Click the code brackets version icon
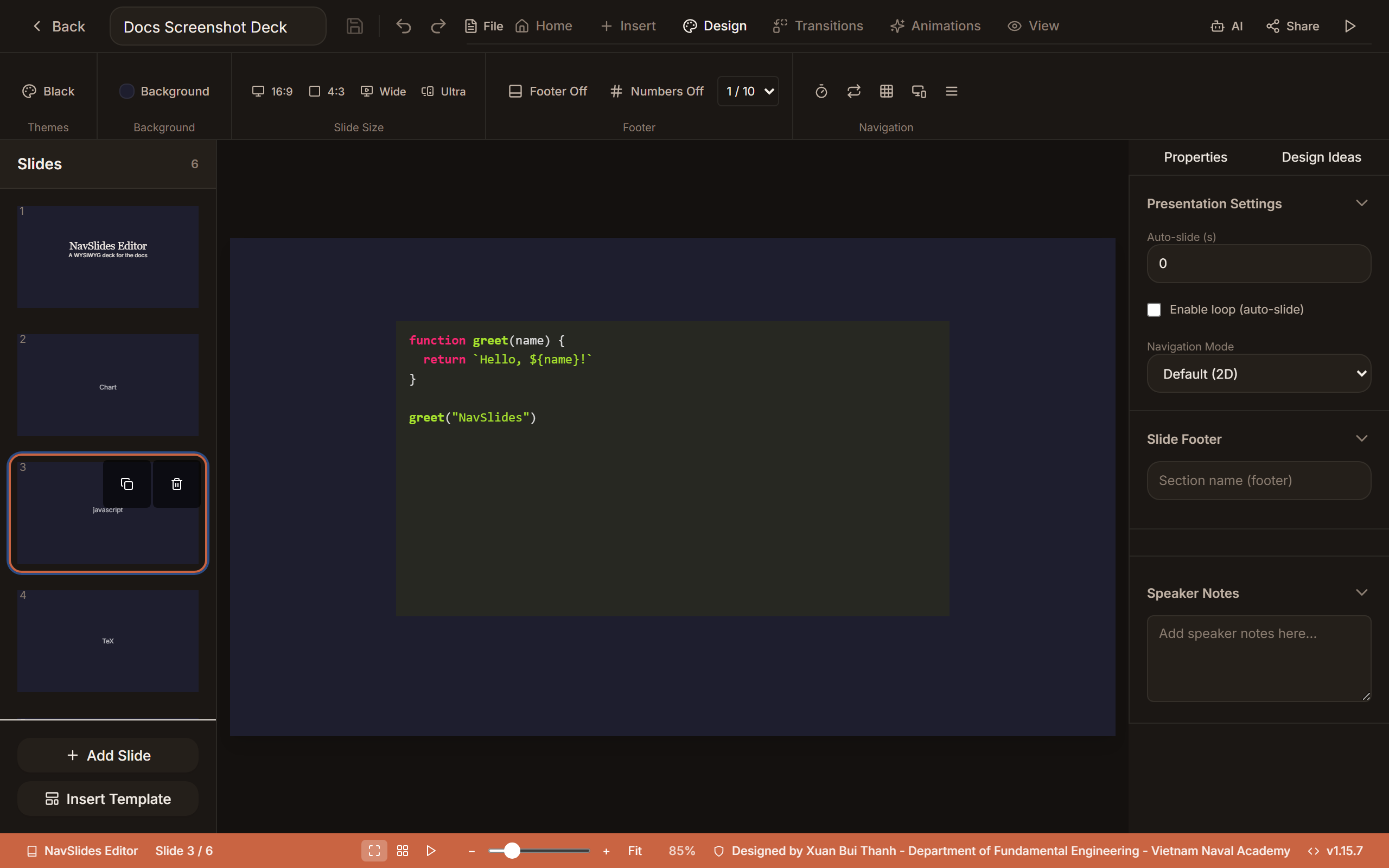 [1313, 851]
